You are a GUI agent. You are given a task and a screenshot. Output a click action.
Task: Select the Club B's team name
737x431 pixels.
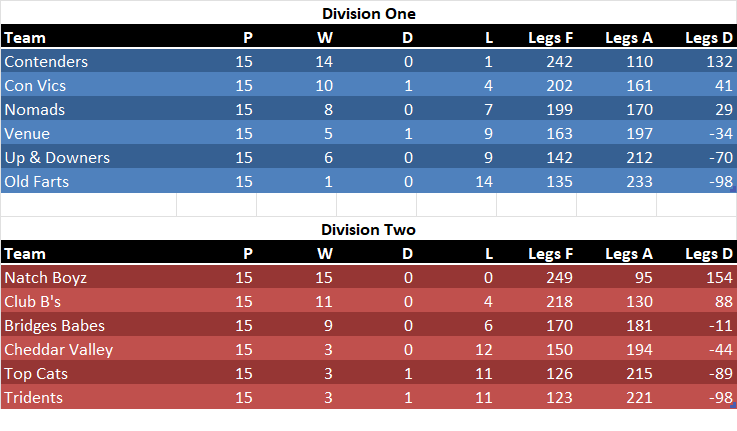(x=34, y=301)
